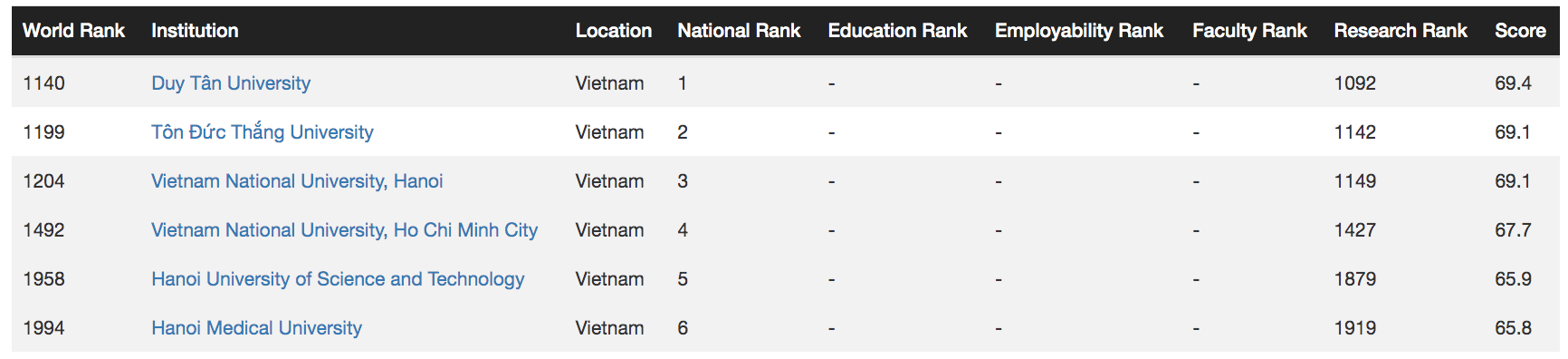This screenshot has height=359, width=1568.
Task: Open Vietnam National University, Hanoi link
Action: (297, 181)
